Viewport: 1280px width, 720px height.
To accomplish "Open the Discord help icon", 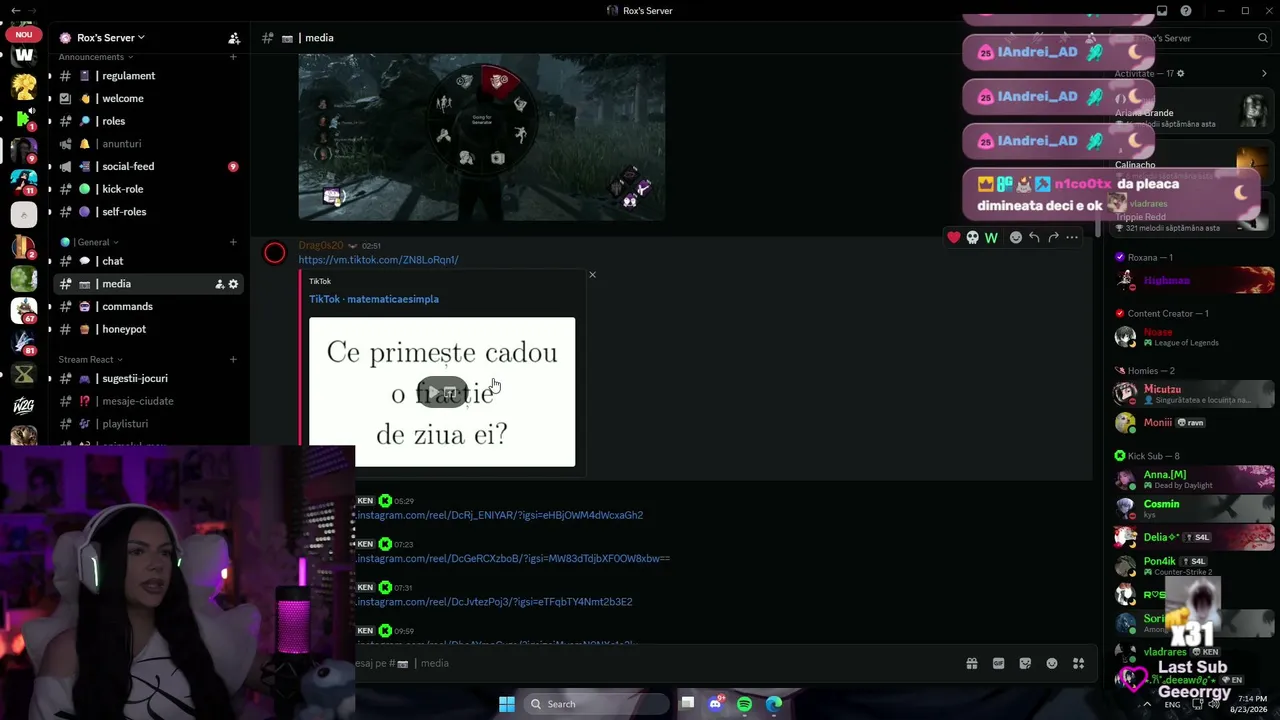I will (x=1186, y=11).
